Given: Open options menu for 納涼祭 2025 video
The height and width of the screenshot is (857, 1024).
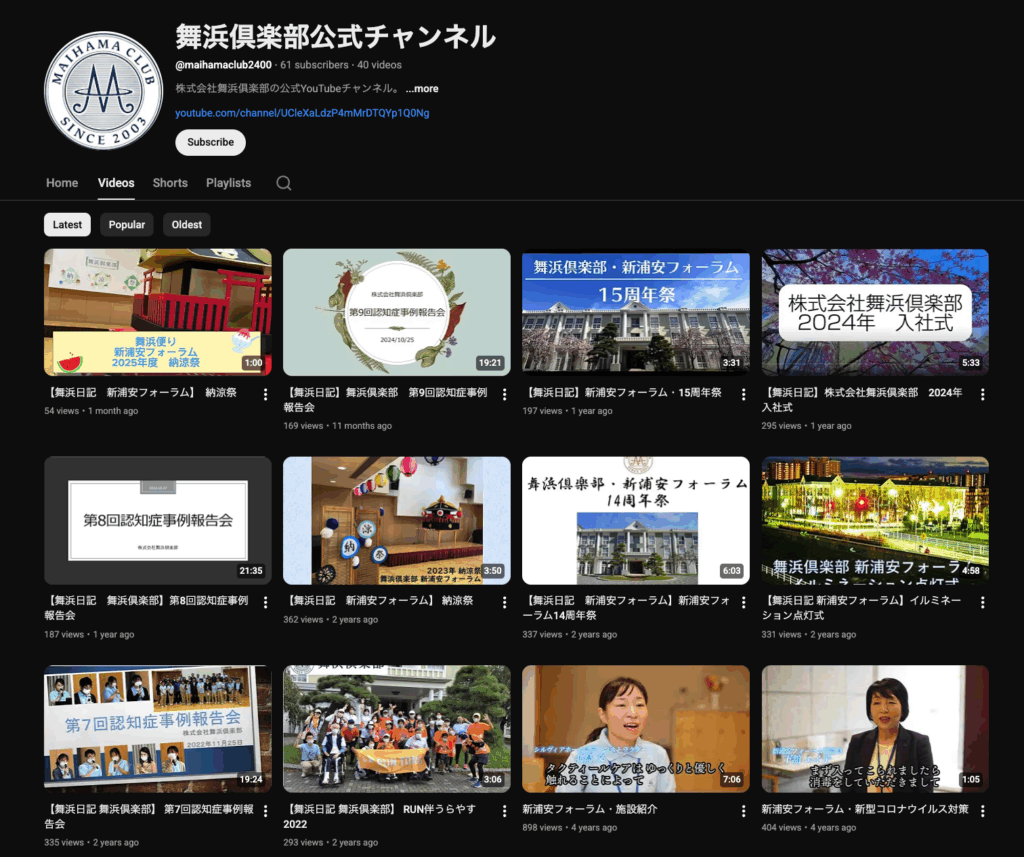Looking at the screenshot, I should click(x=265, y=394).
